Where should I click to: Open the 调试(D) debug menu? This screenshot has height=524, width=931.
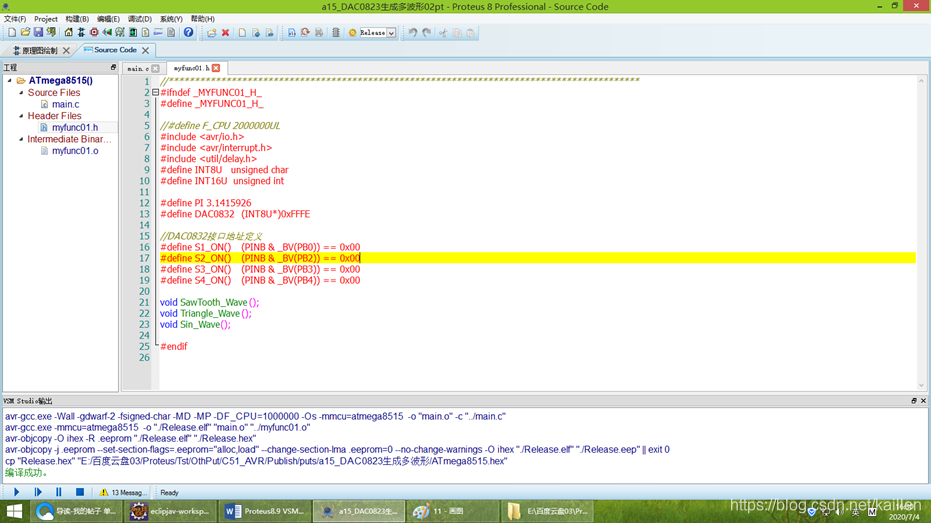click(140, 19)
